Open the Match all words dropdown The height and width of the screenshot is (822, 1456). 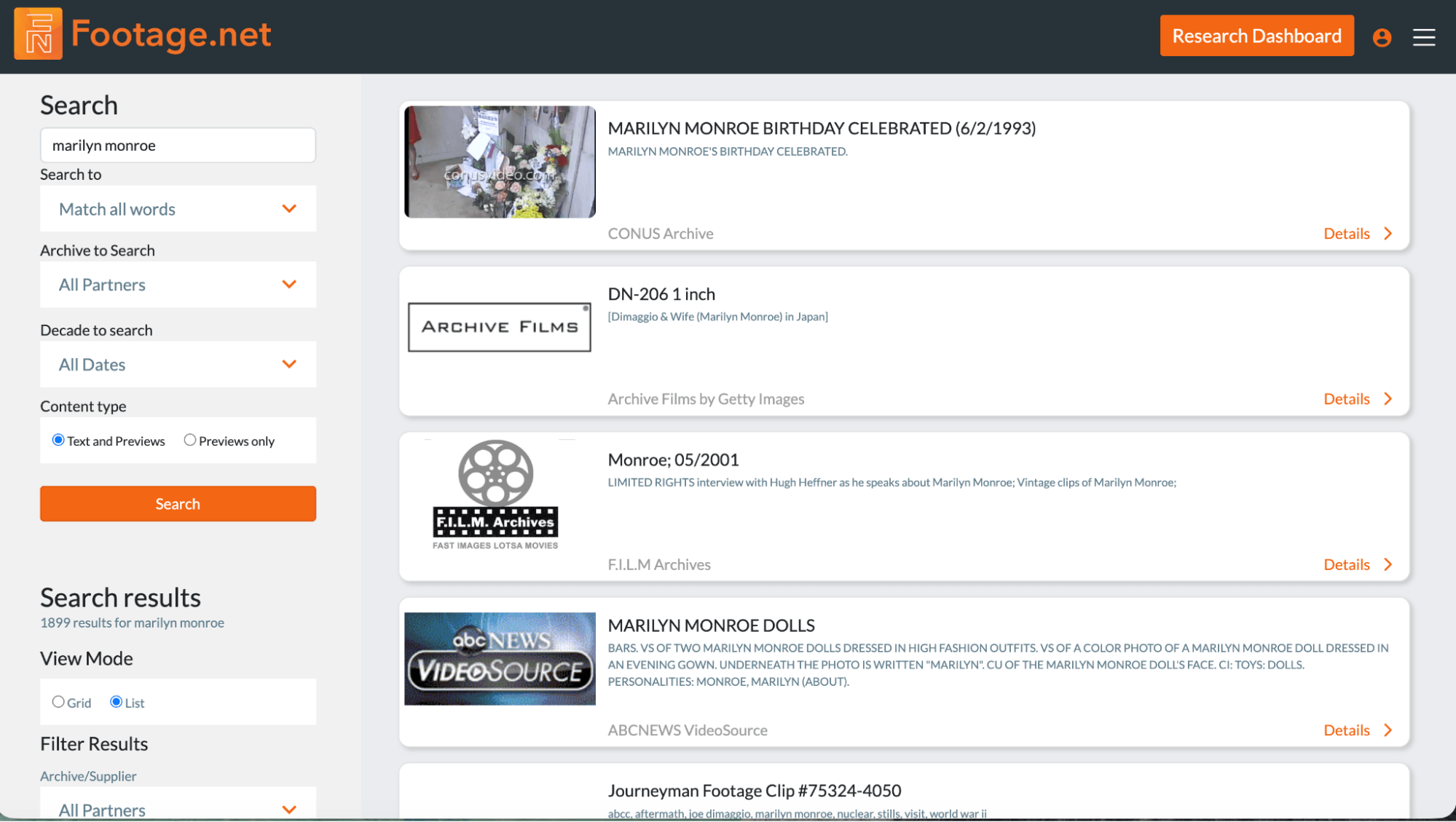(x=178, y=209)
